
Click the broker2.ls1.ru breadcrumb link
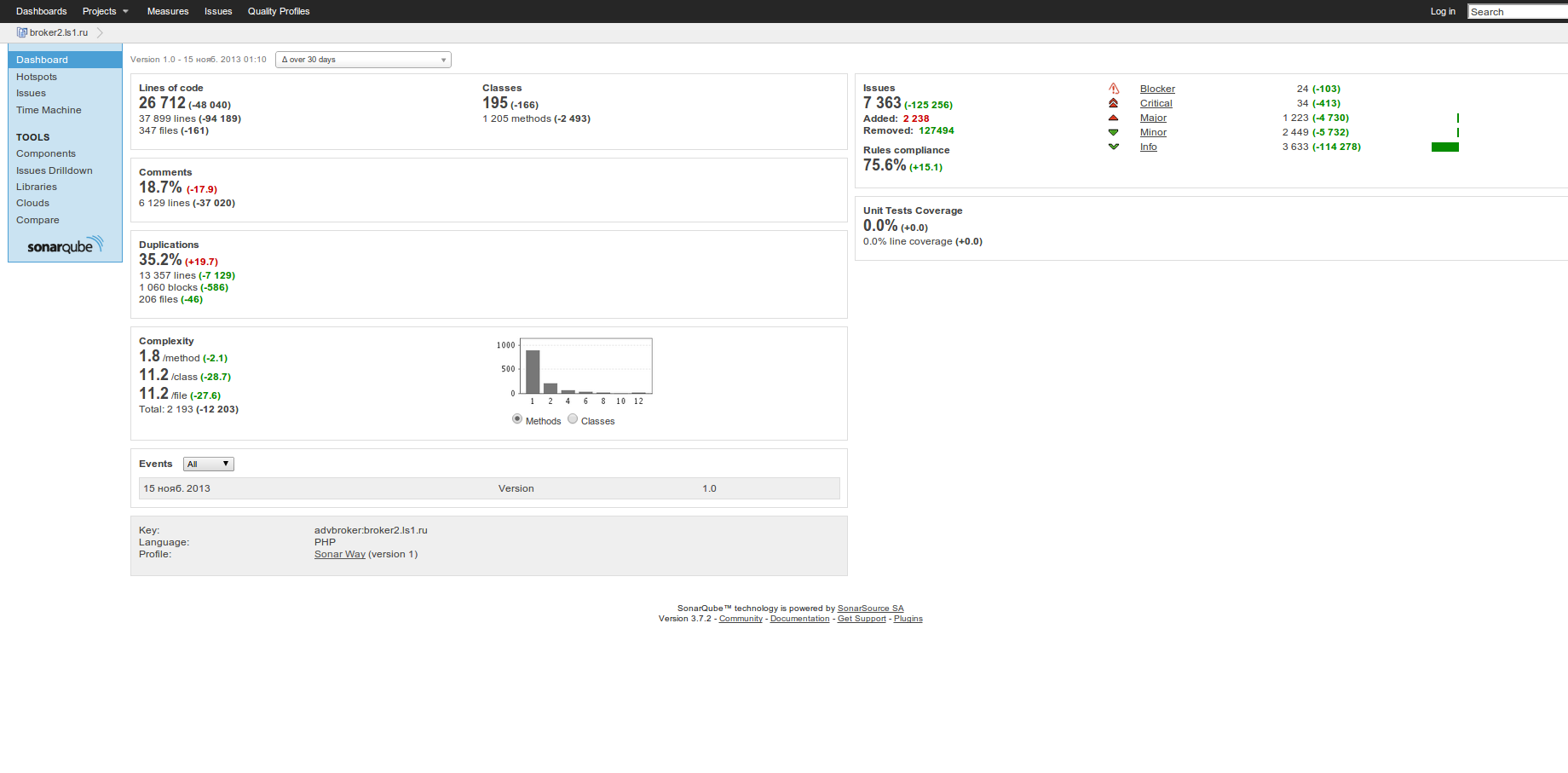pos(59,32)
